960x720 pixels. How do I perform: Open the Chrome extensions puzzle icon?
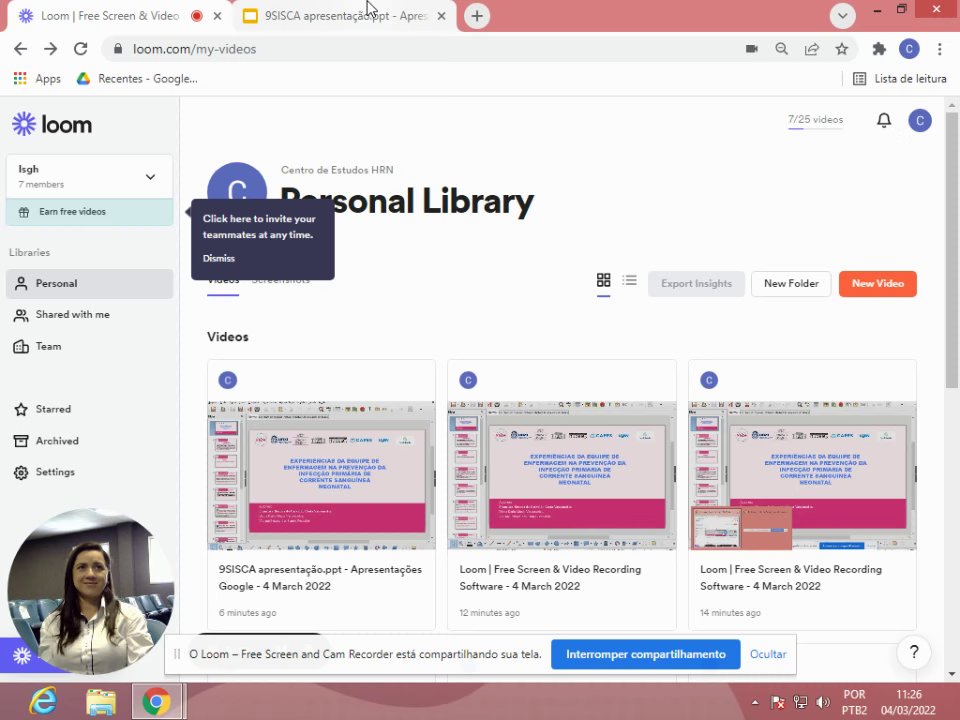[x=879, y=49]
